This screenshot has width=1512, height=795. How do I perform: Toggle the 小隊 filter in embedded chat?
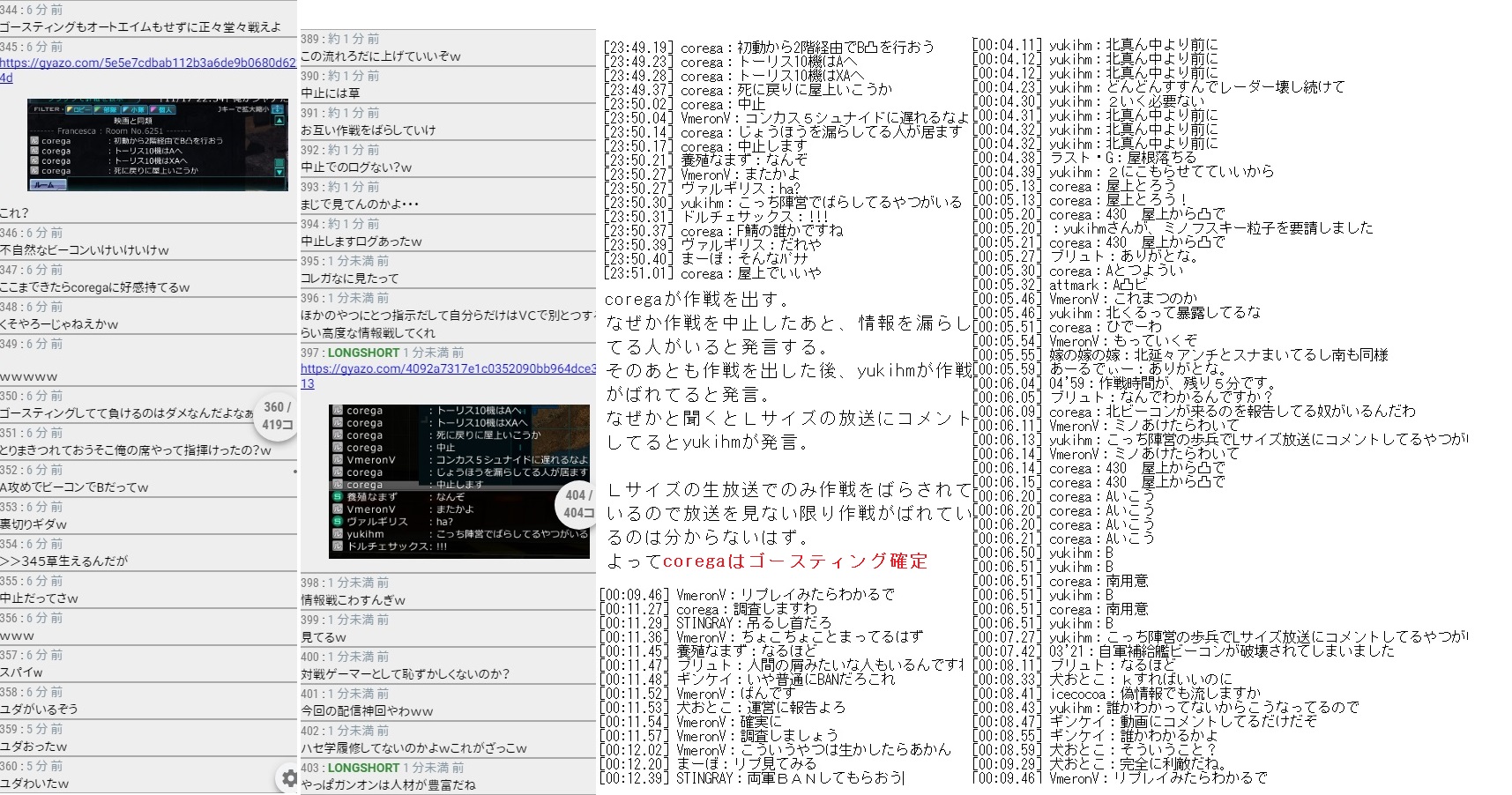click(136, 110)
